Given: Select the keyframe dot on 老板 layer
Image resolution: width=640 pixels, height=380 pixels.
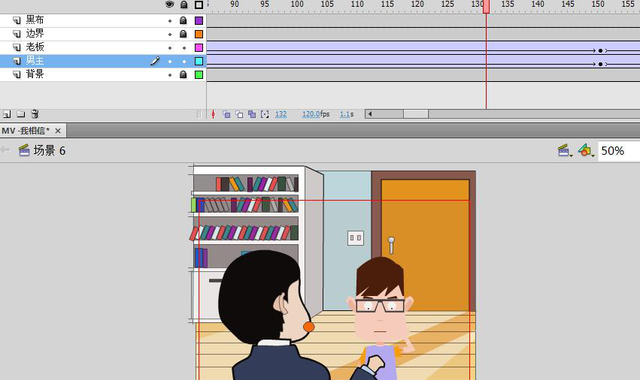Looking at the screenshot, I should click(600, 51).
